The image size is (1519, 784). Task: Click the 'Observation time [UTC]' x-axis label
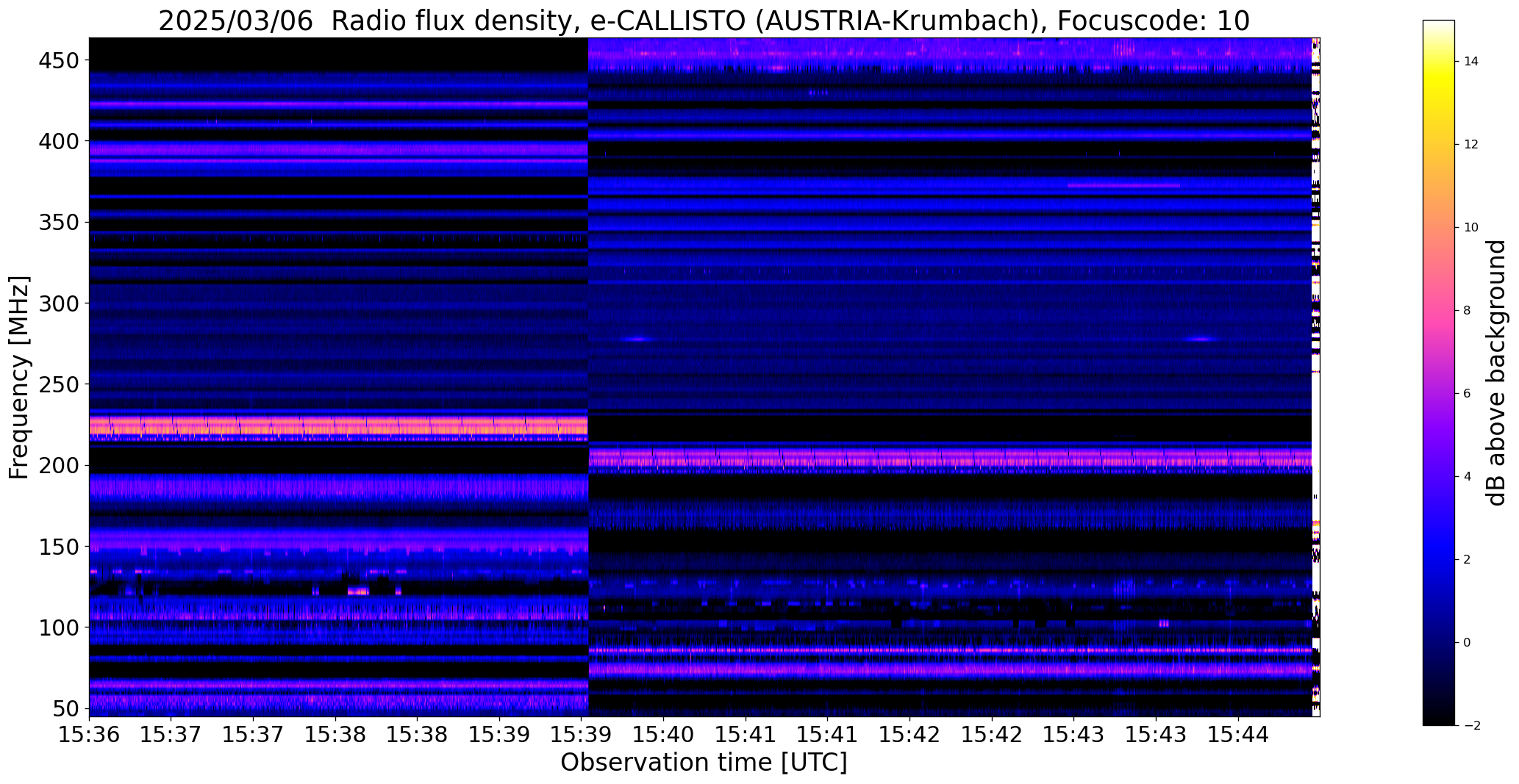point(704,763)
